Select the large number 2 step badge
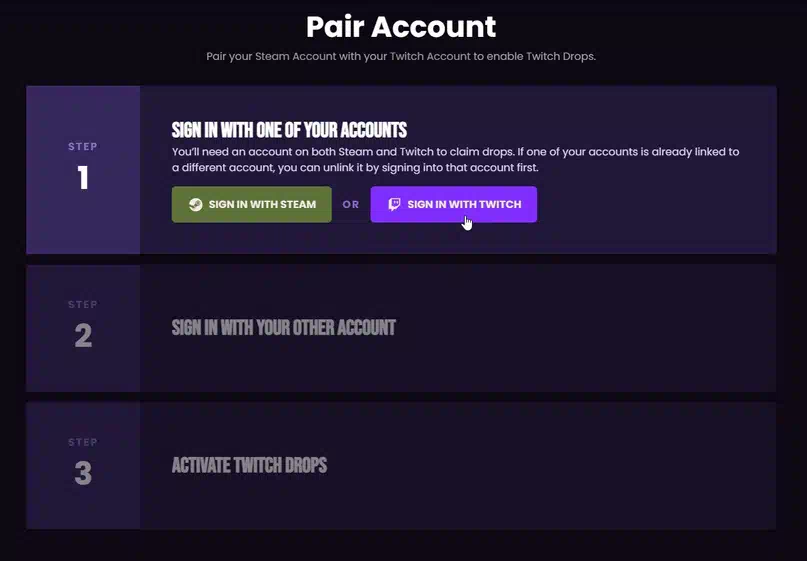Screen dimensions: 807x561 click(x=83, y=336)
